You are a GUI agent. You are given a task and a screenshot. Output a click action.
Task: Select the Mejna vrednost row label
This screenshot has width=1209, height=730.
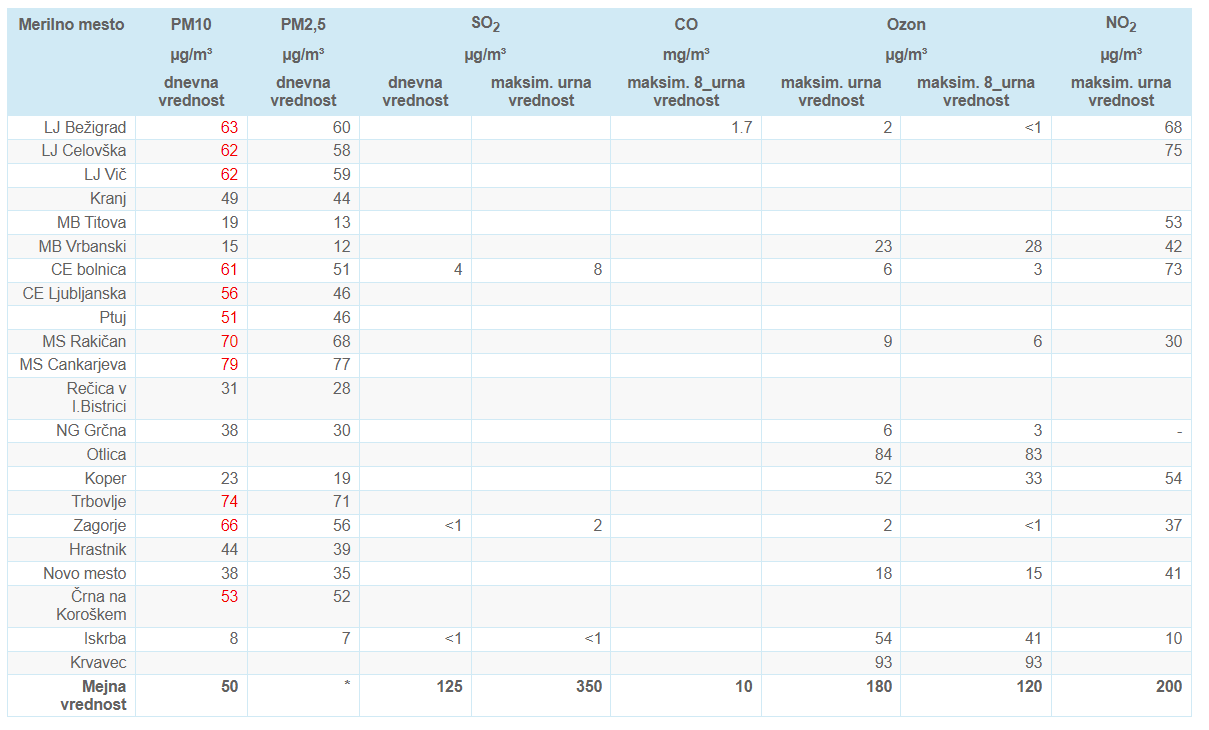click(93, 694)
